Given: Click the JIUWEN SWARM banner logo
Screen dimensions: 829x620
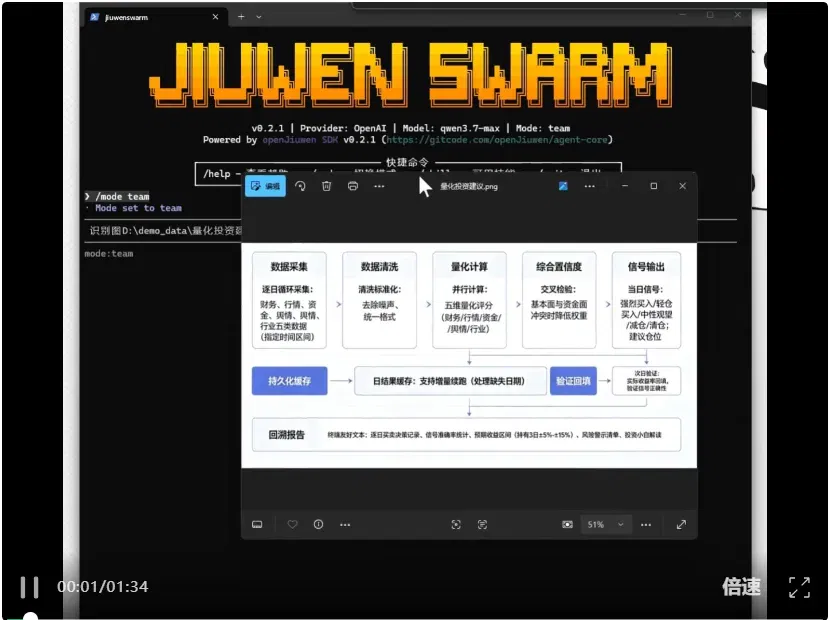Looking at the screenshot, I should (x=410, y=74).
